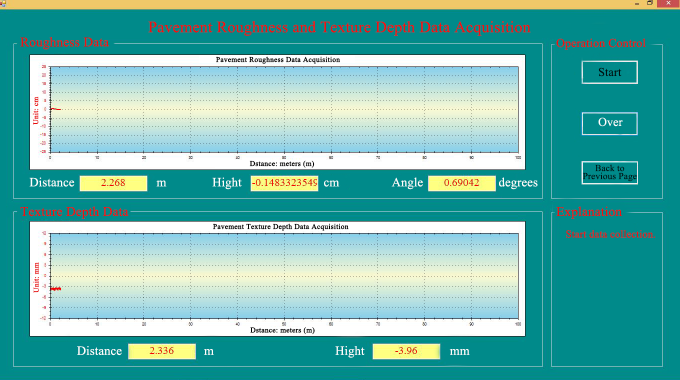Minimize the application window
The width and height of the screenshot is (680, 380).
[x=637, y=3]
